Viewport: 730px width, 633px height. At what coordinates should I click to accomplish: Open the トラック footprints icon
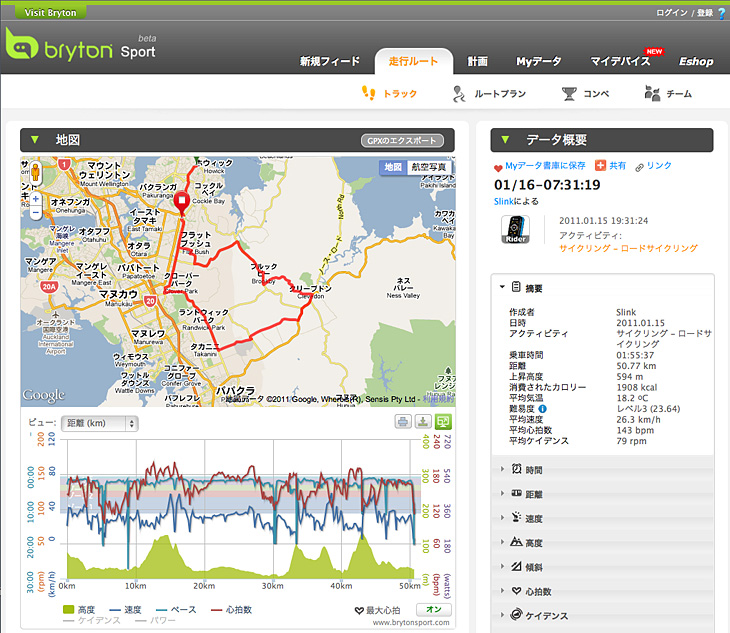[x=369, y=93]
